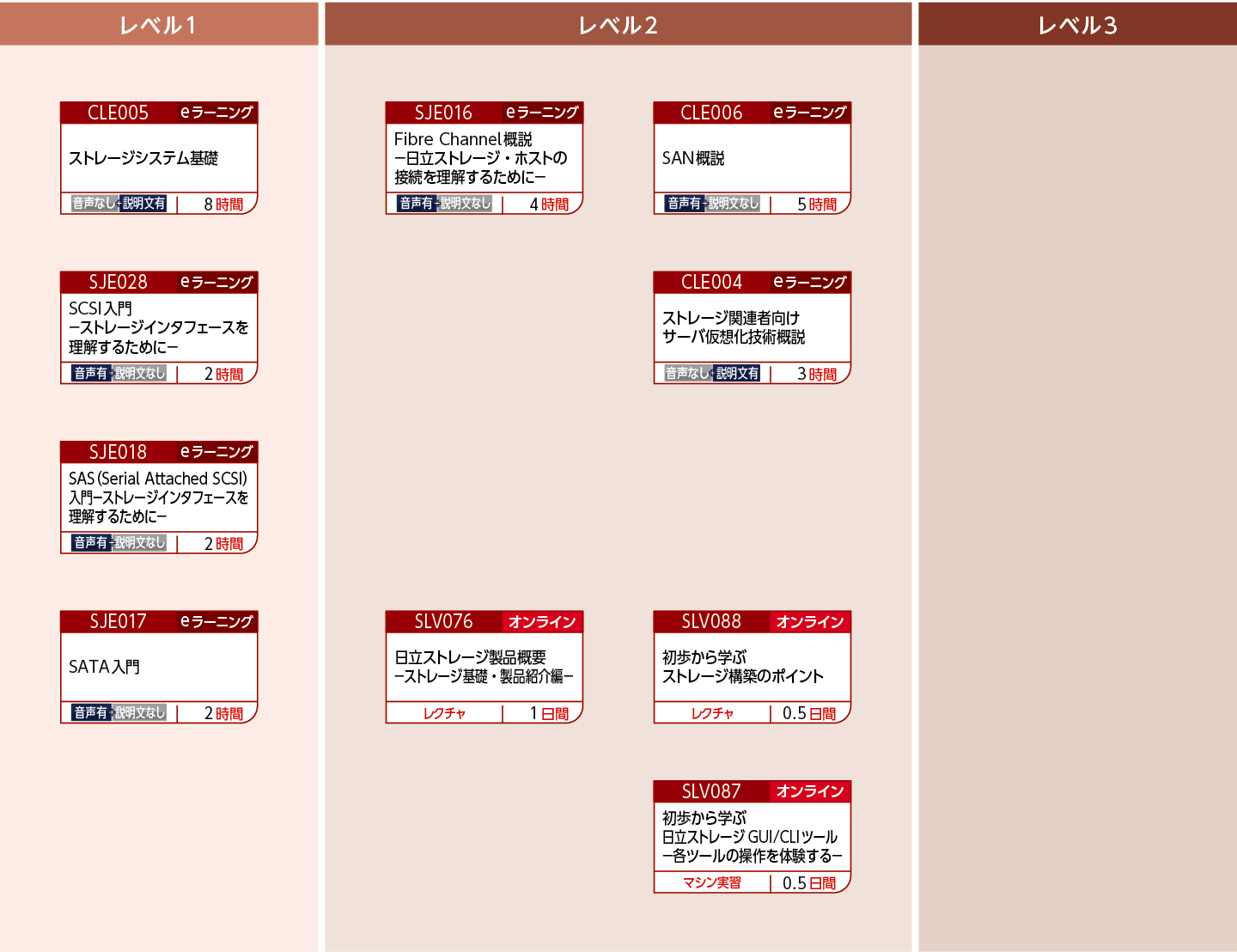Click the eラーニング badge on SJE016
The width and height of the screenshot is (1237, 952).
point(542,113)
